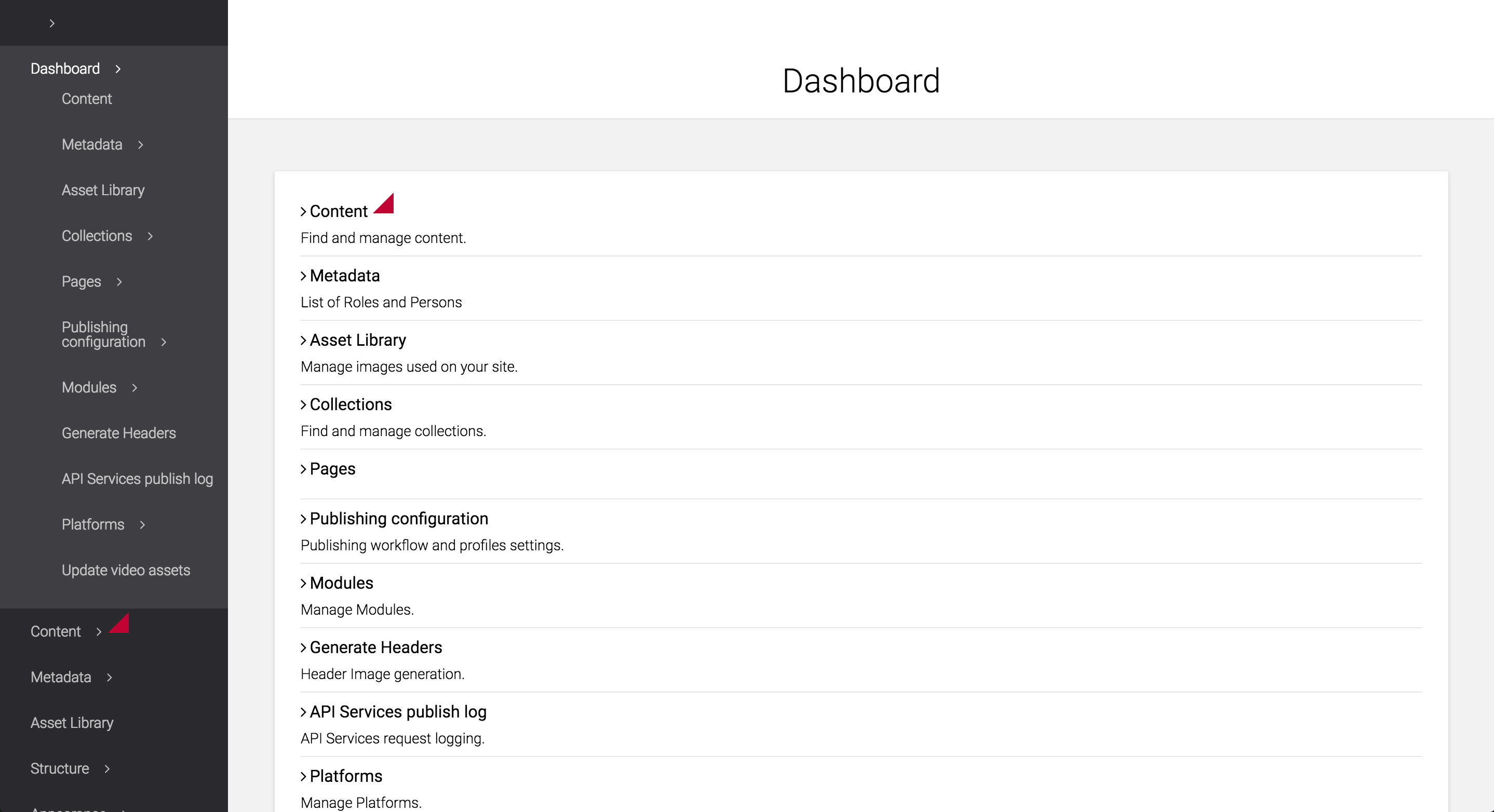
Task: Expand Dashboard submenu chevron in sidebar
Action: coord(118,69)
